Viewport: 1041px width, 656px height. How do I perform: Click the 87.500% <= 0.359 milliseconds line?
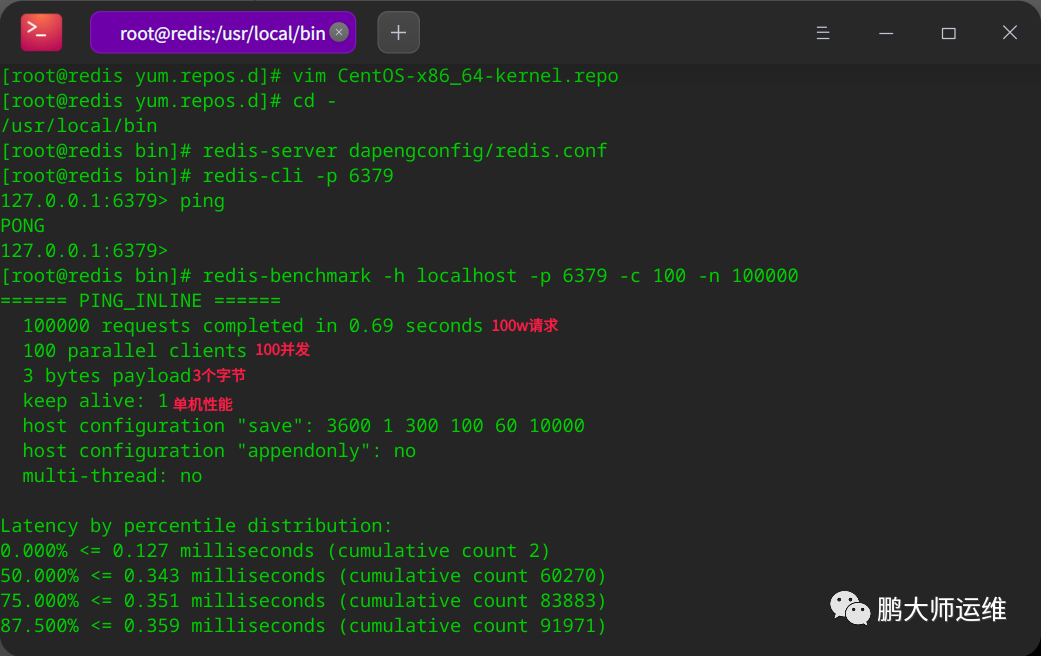point(303,626)
